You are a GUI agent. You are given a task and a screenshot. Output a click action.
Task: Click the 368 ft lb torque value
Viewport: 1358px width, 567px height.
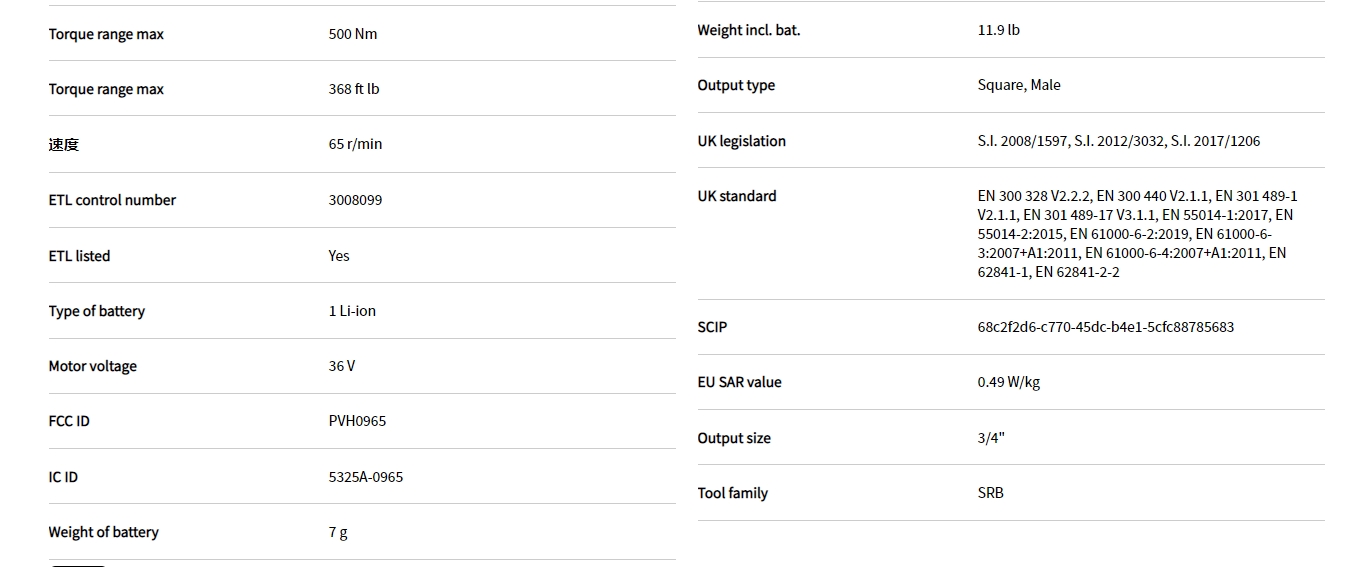coord(354,89)
